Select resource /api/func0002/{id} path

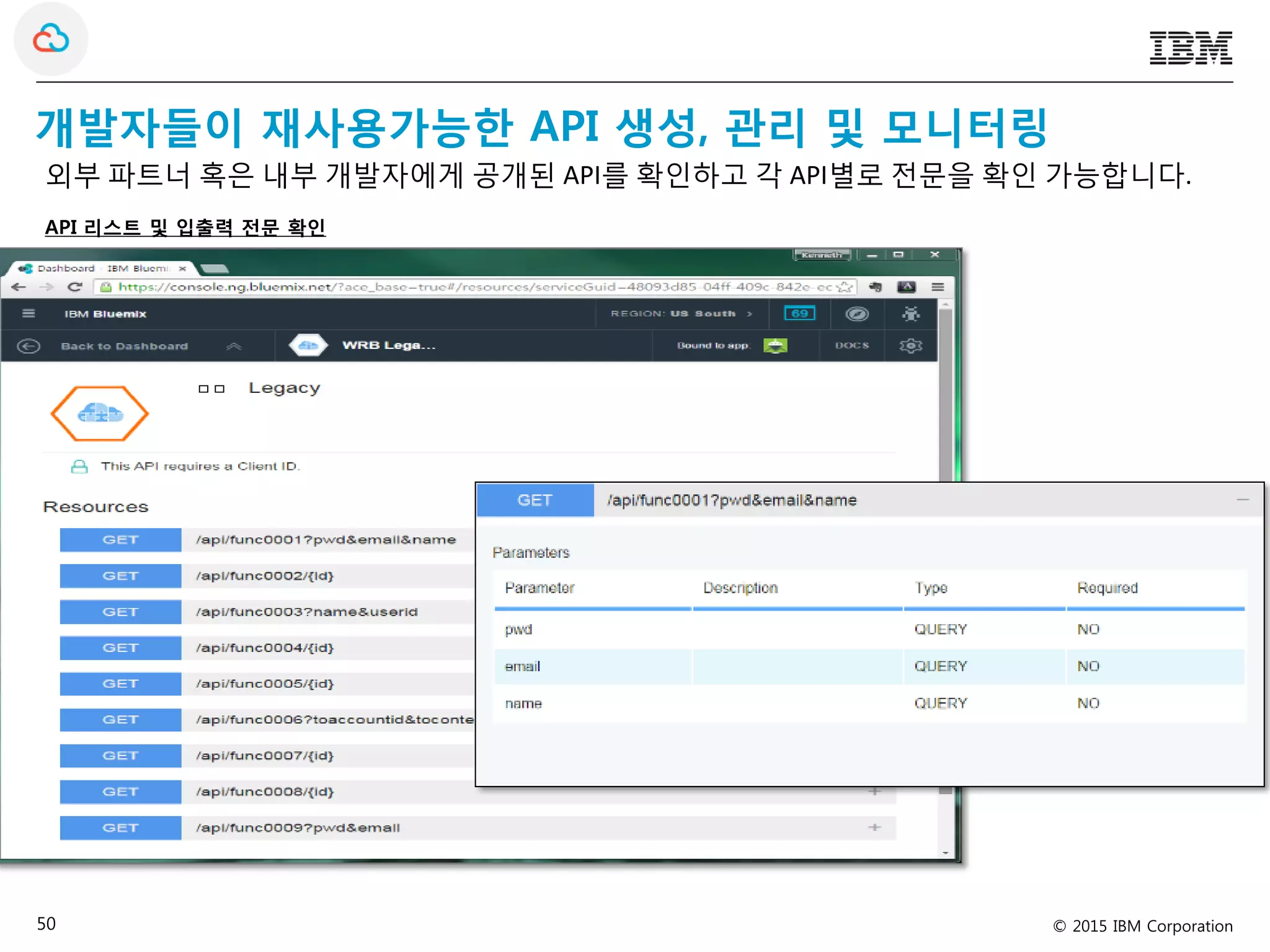(265, 576)
